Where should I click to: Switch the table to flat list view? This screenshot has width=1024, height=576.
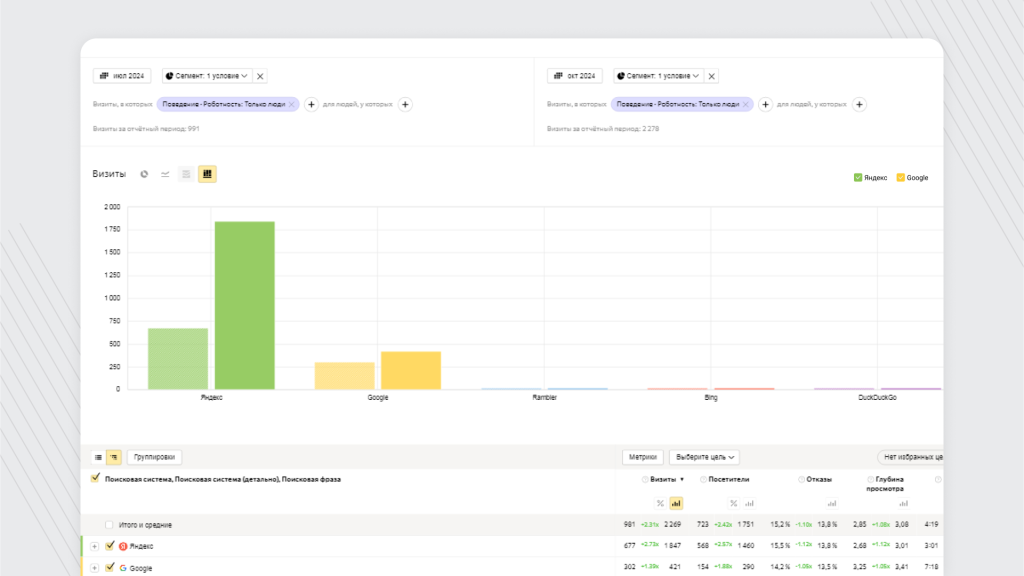click(x=98, y=457)
